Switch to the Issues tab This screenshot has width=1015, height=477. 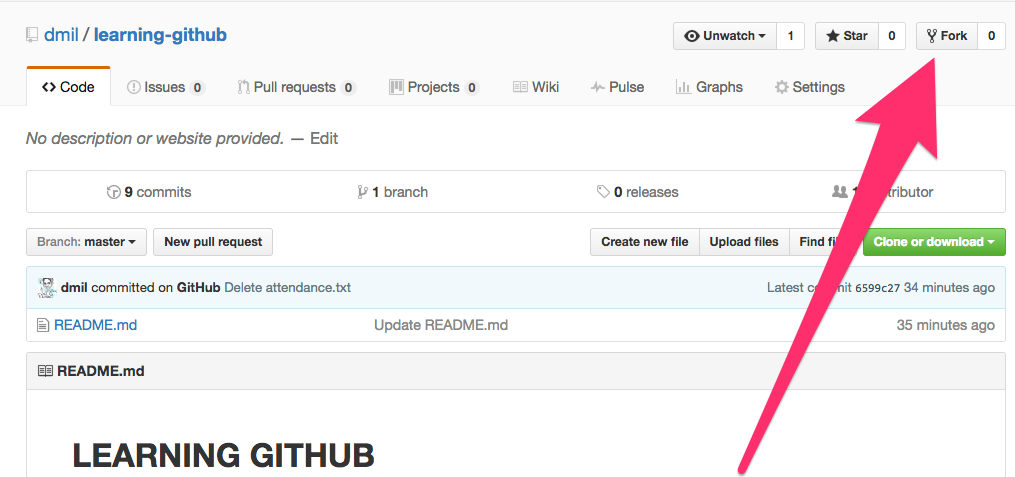click(166, 87)
